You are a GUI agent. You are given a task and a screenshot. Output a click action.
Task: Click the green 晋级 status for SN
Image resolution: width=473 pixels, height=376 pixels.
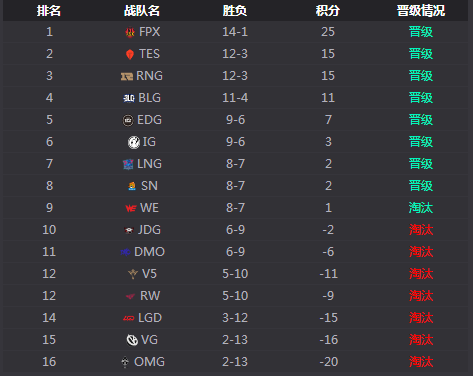click(x=421, y=186)
